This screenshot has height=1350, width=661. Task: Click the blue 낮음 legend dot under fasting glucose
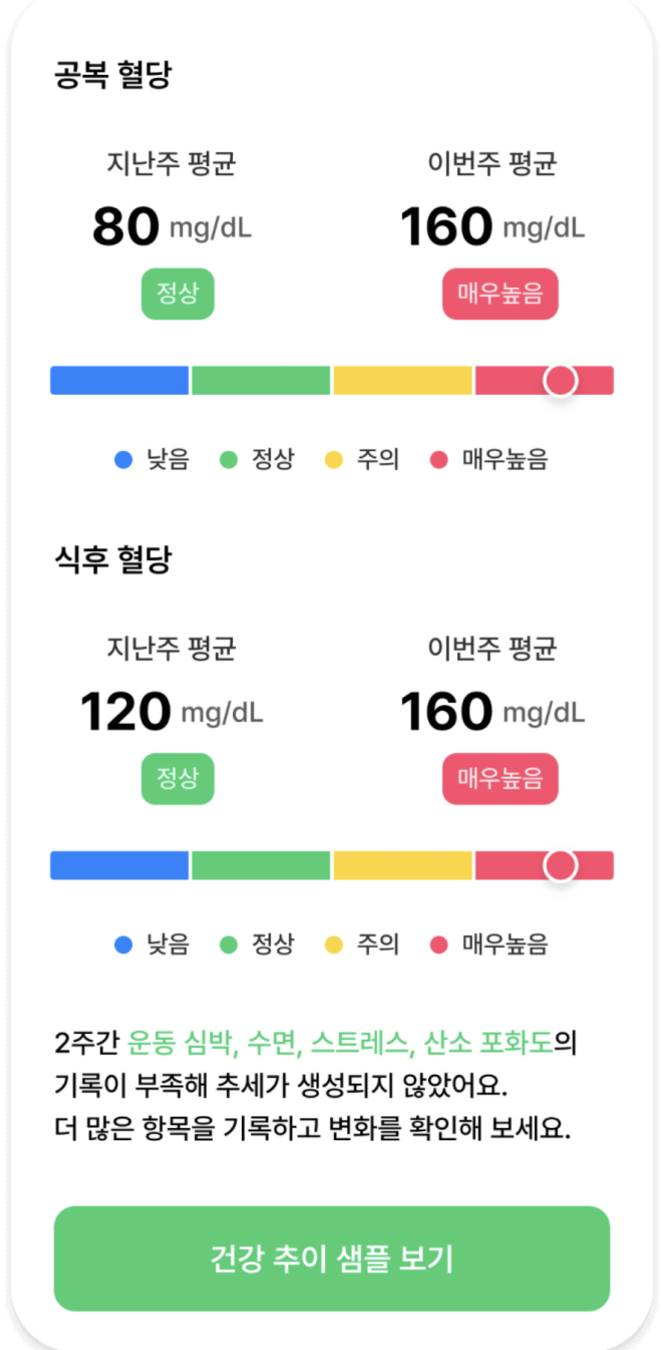[x=123, y=460]
